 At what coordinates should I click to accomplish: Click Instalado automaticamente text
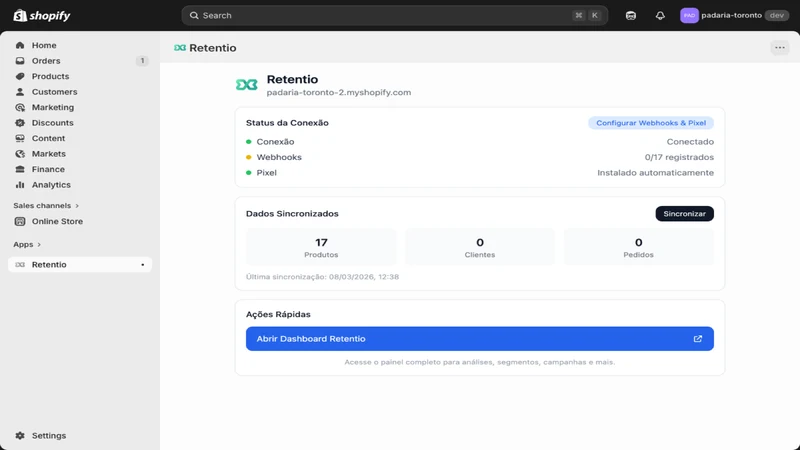pyautogui.click(x=656, y=172)
